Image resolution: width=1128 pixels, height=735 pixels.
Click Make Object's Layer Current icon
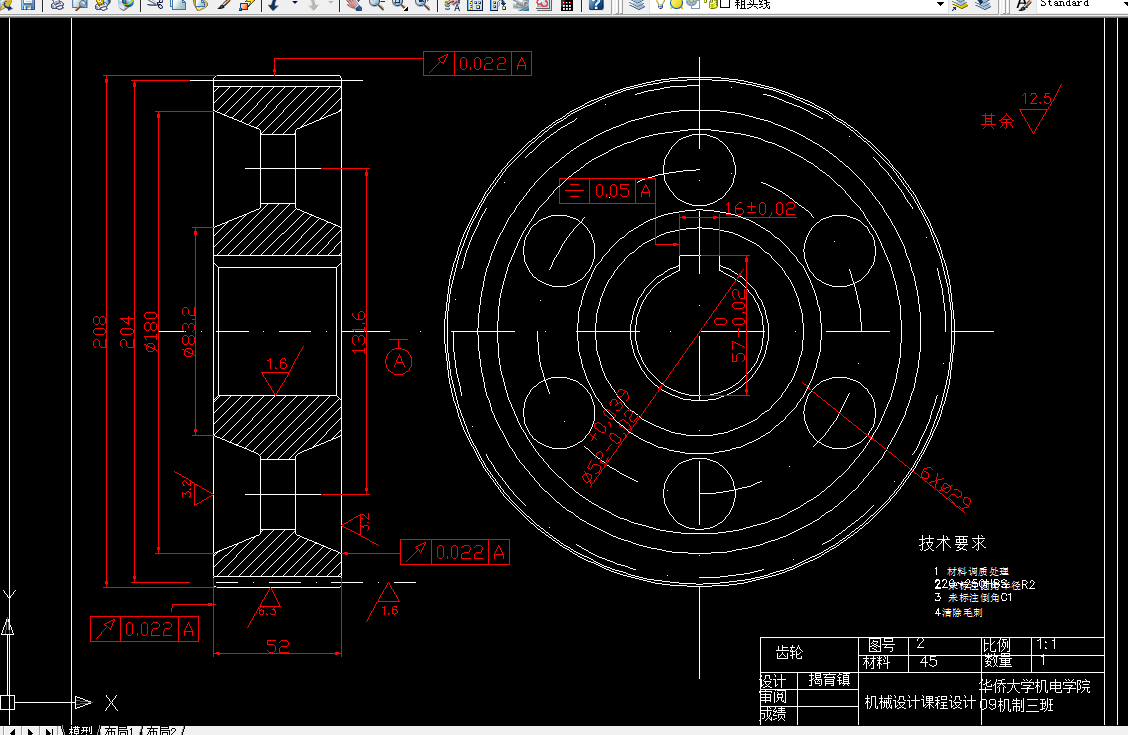[x=960, y=4]
